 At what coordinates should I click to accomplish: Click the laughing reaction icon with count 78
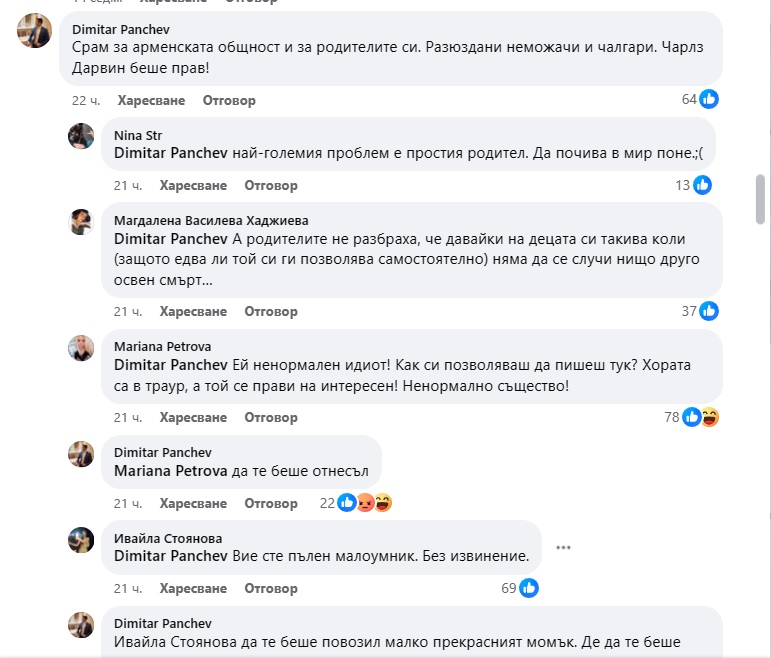coord(709,417)
